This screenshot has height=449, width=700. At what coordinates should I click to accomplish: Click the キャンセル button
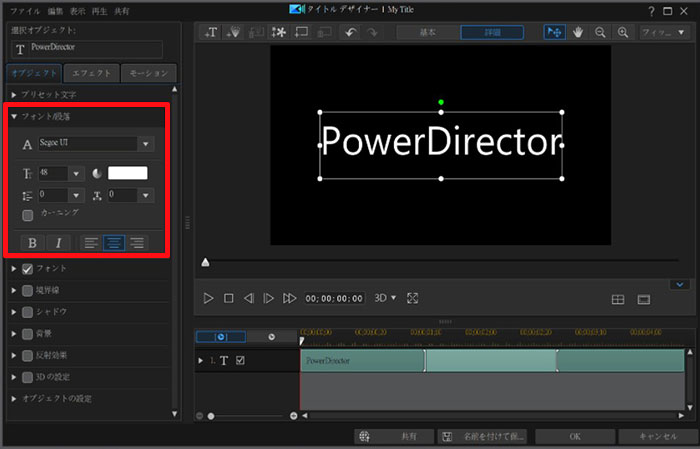coord(658,436)
